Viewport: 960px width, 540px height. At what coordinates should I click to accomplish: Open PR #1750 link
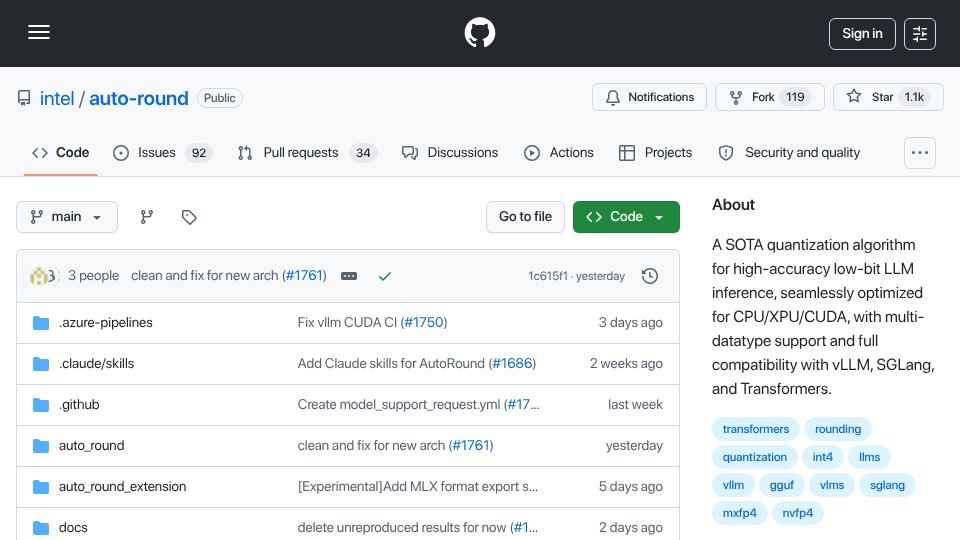(424, 323)
